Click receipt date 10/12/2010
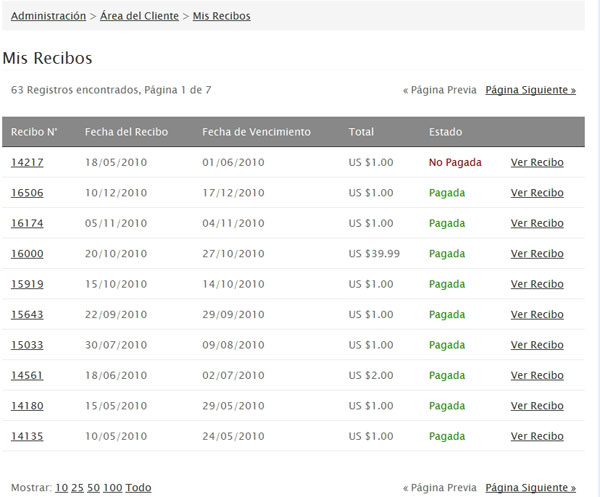Viewport: 600px width, 497px height. [x=116, y=193]
